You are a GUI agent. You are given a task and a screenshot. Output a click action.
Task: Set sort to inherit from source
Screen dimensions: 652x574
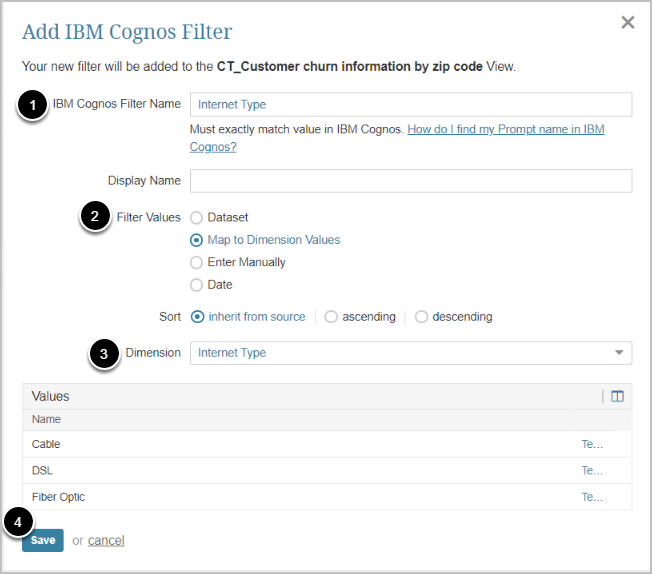[198, 317]
